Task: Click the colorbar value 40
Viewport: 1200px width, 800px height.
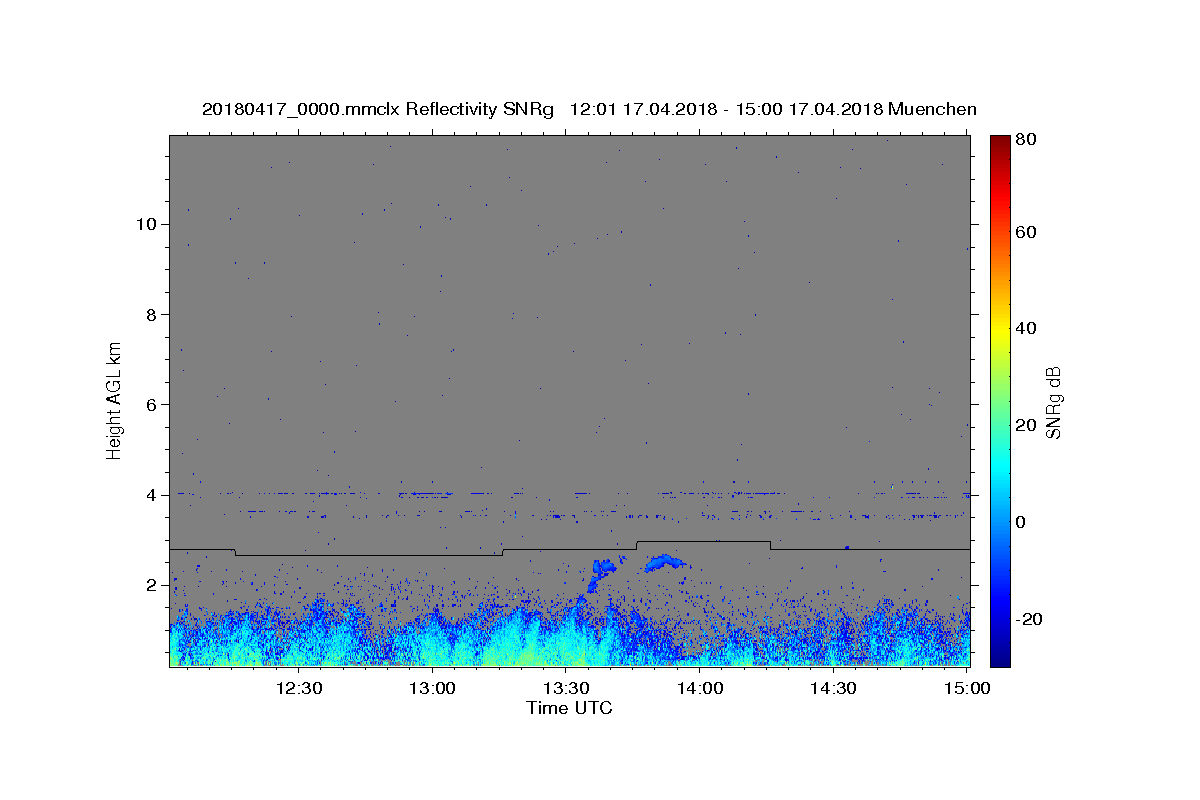Action: point(1025,328)
